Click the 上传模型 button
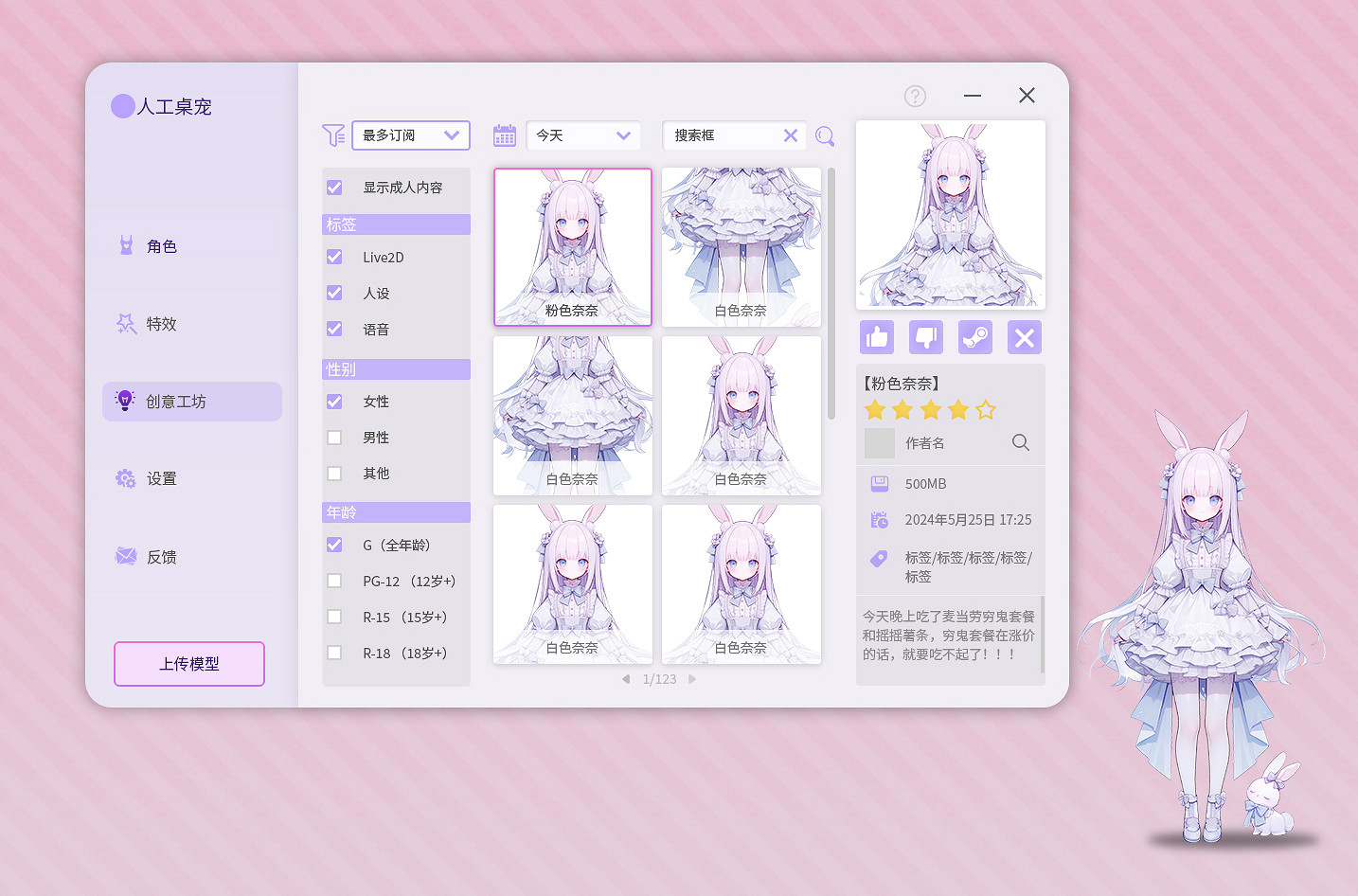1358x896 pixels. coord(188,663)
